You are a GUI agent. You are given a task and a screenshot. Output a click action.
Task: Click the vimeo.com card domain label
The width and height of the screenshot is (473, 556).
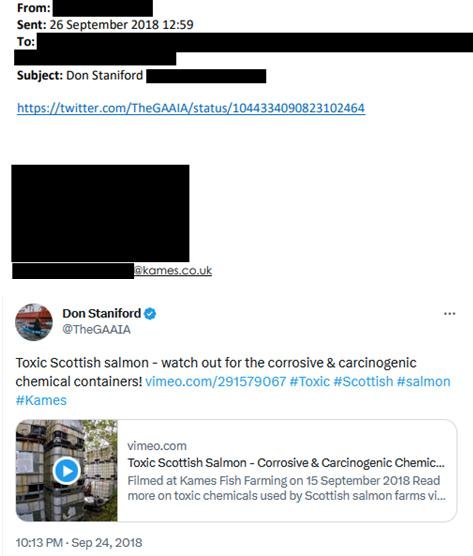tap(157, 446)
